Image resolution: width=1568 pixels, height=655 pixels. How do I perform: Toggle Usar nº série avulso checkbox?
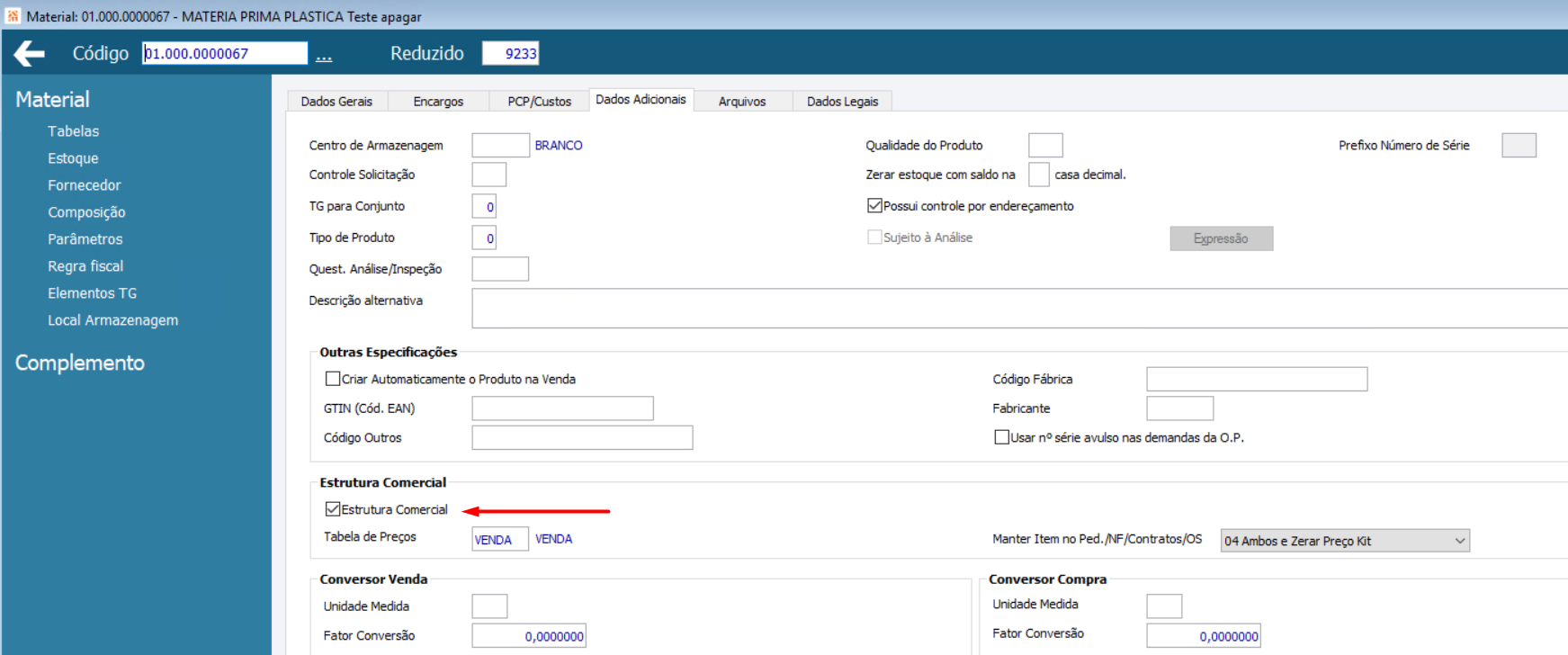point(1001,437)
